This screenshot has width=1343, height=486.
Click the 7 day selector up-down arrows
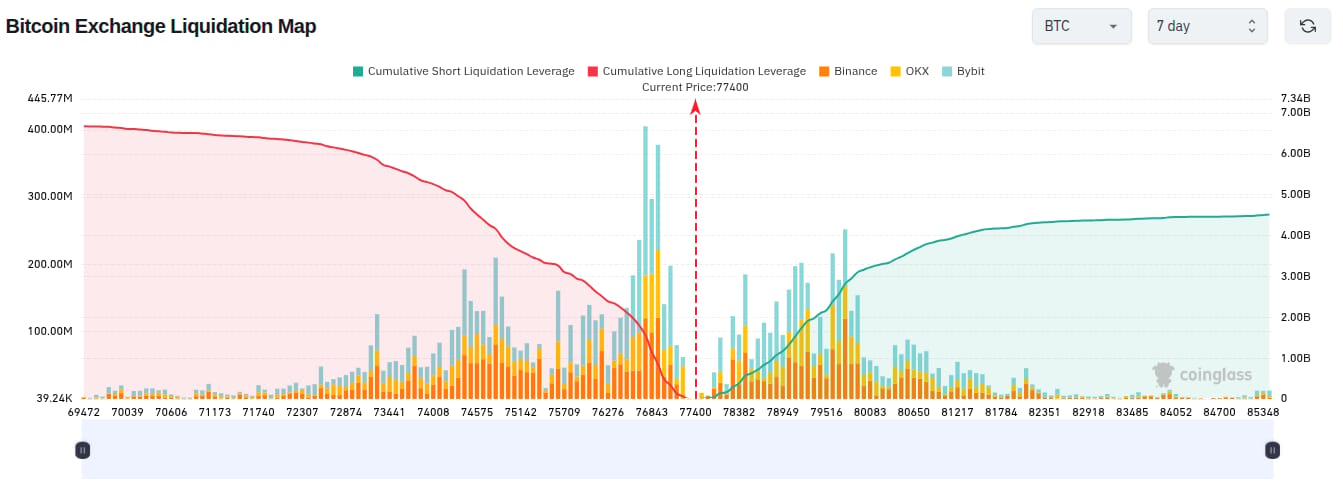click(x=1251, y=26)
